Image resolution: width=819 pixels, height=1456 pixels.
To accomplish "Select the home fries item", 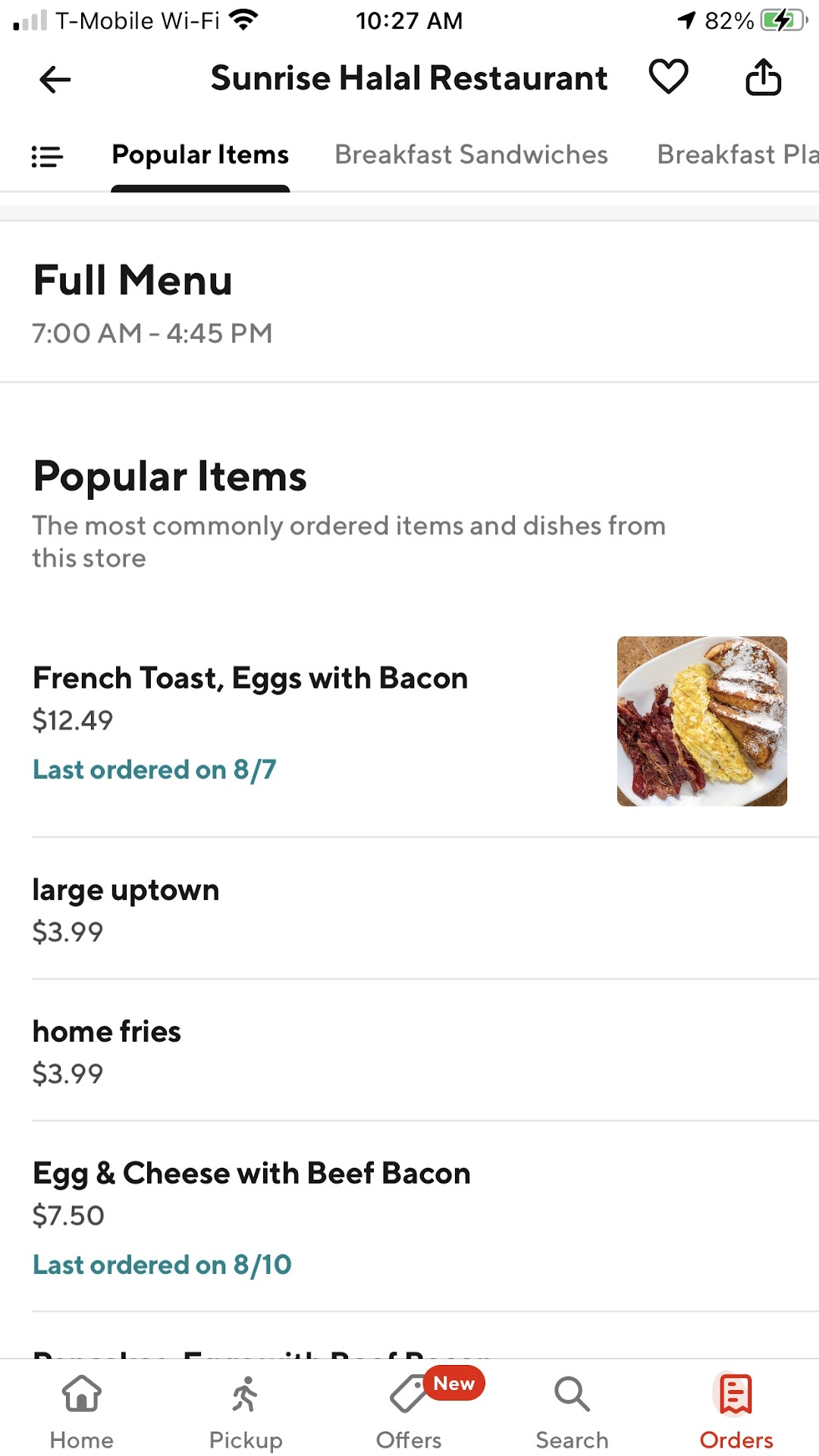I will coord(107,1032).
